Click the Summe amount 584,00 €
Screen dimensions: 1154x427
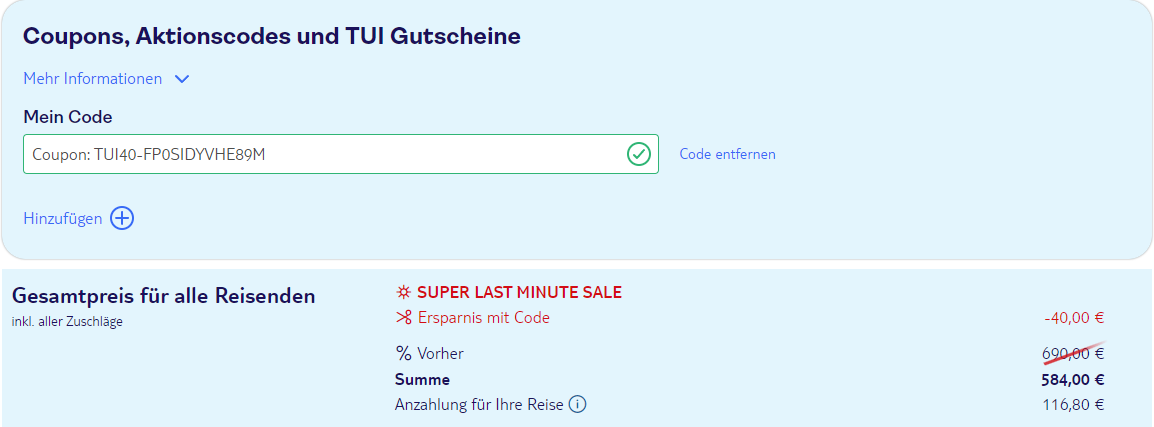tap(1073, 380)
